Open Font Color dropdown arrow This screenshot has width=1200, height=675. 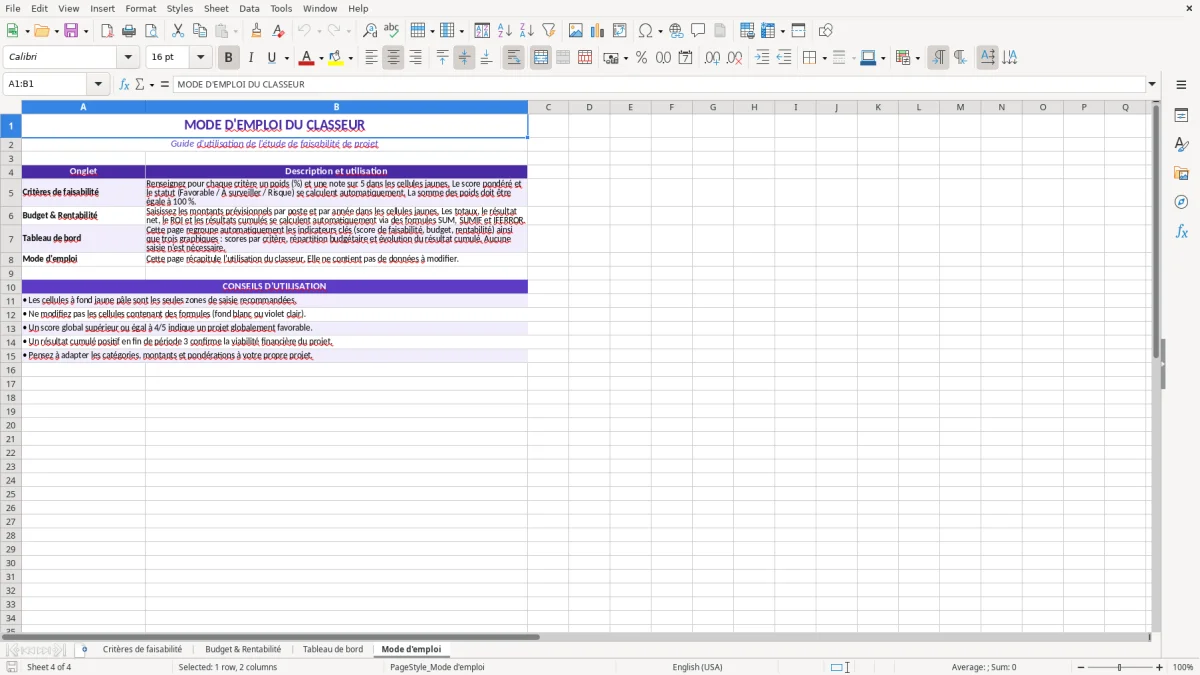tap(320, 58)
